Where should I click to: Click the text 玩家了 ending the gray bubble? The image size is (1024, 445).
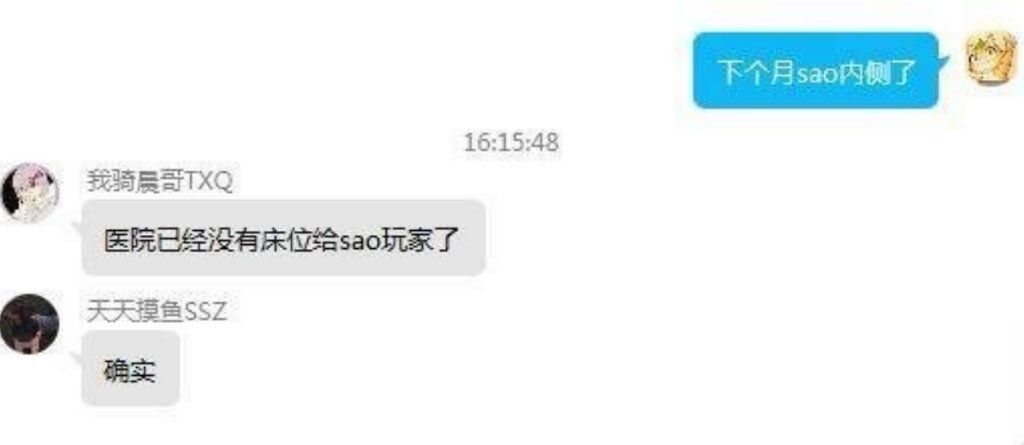tap(422, 241)
